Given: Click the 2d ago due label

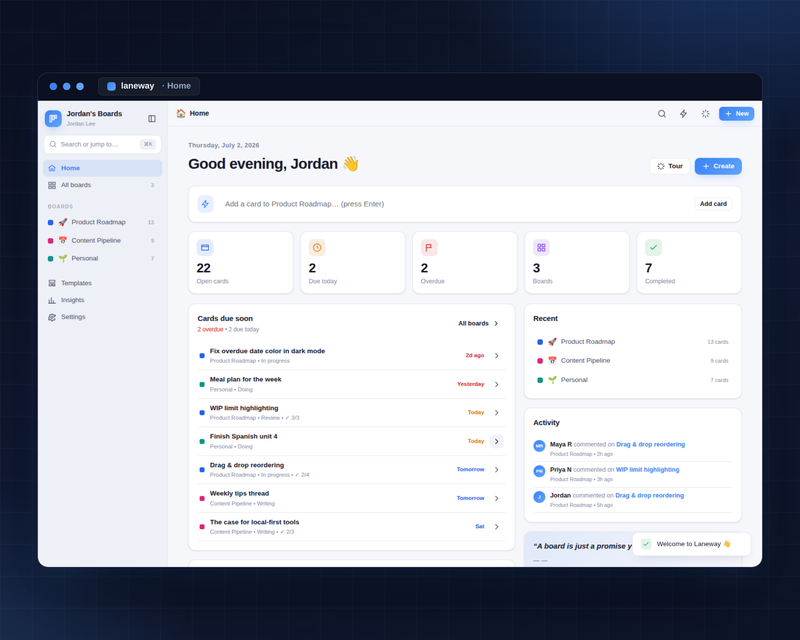Looking at the screenshot, I should click(474, 356).
